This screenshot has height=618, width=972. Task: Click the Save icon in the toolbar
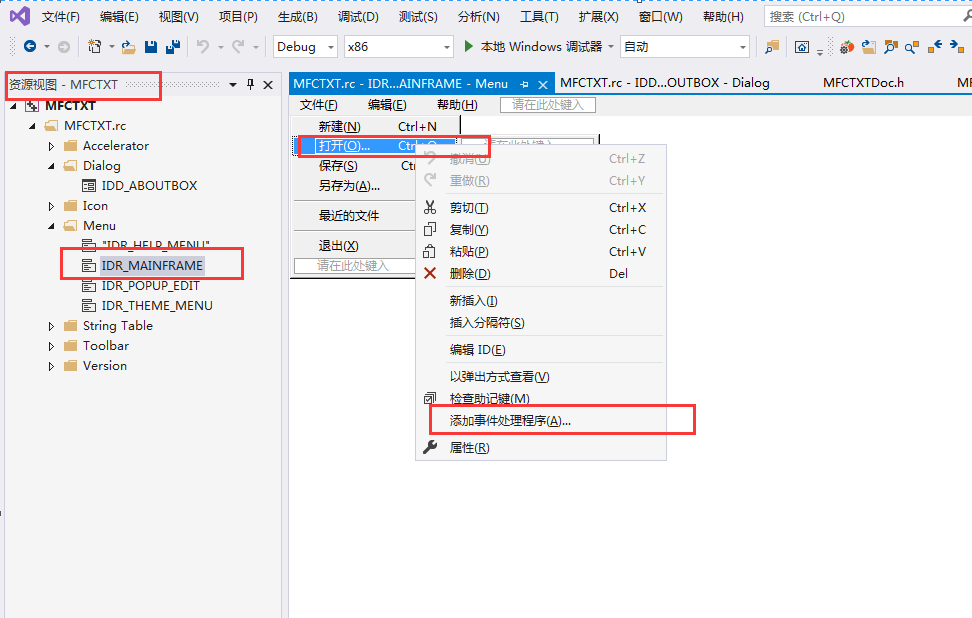click(151, 47)
